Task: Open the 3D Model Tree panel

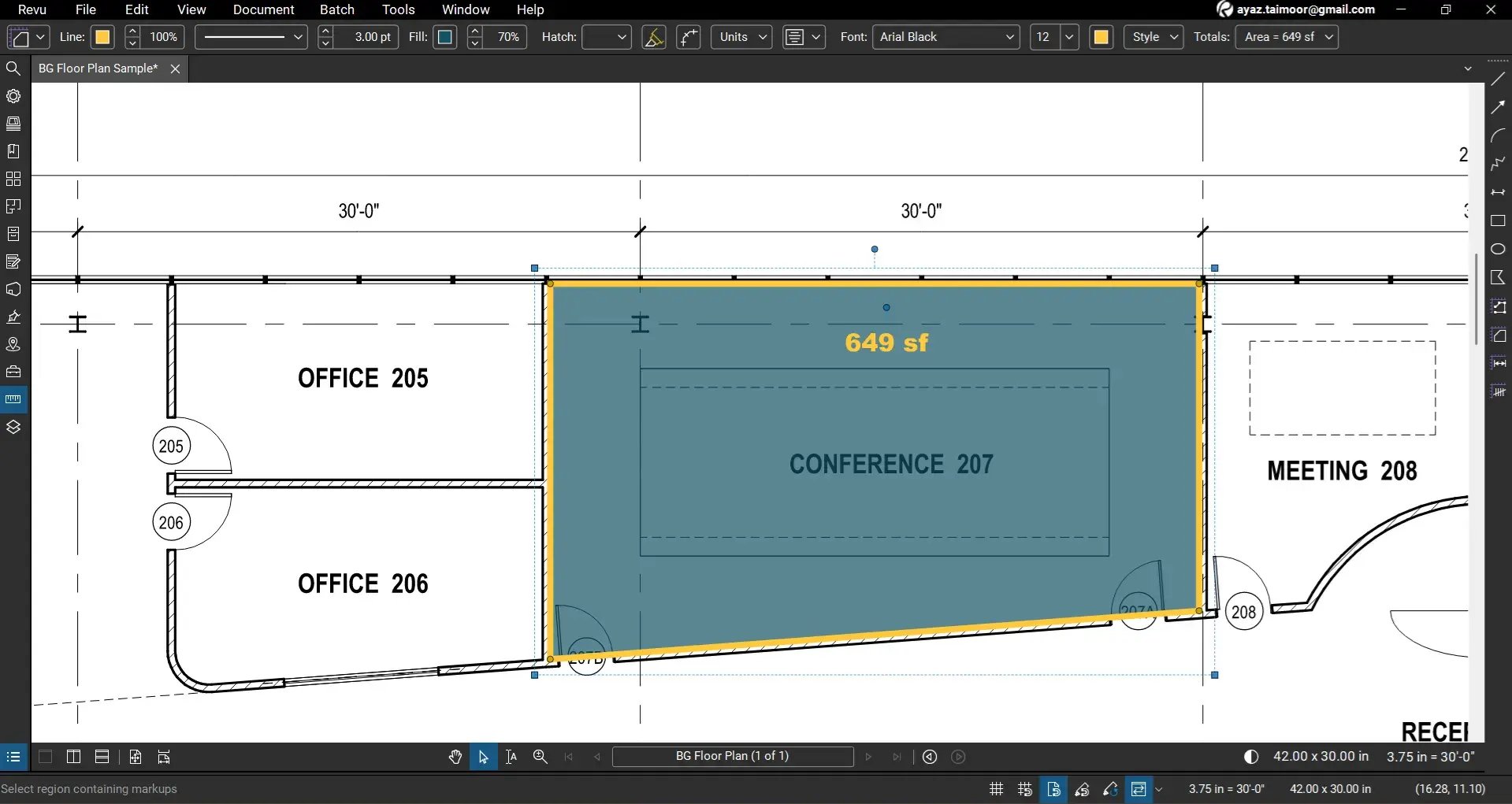Action: point(13,289)
